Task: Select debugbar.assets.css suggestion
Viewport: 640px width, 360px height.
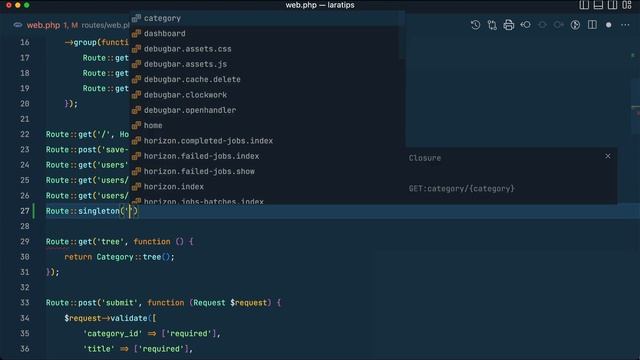Action: coord(267,49)
